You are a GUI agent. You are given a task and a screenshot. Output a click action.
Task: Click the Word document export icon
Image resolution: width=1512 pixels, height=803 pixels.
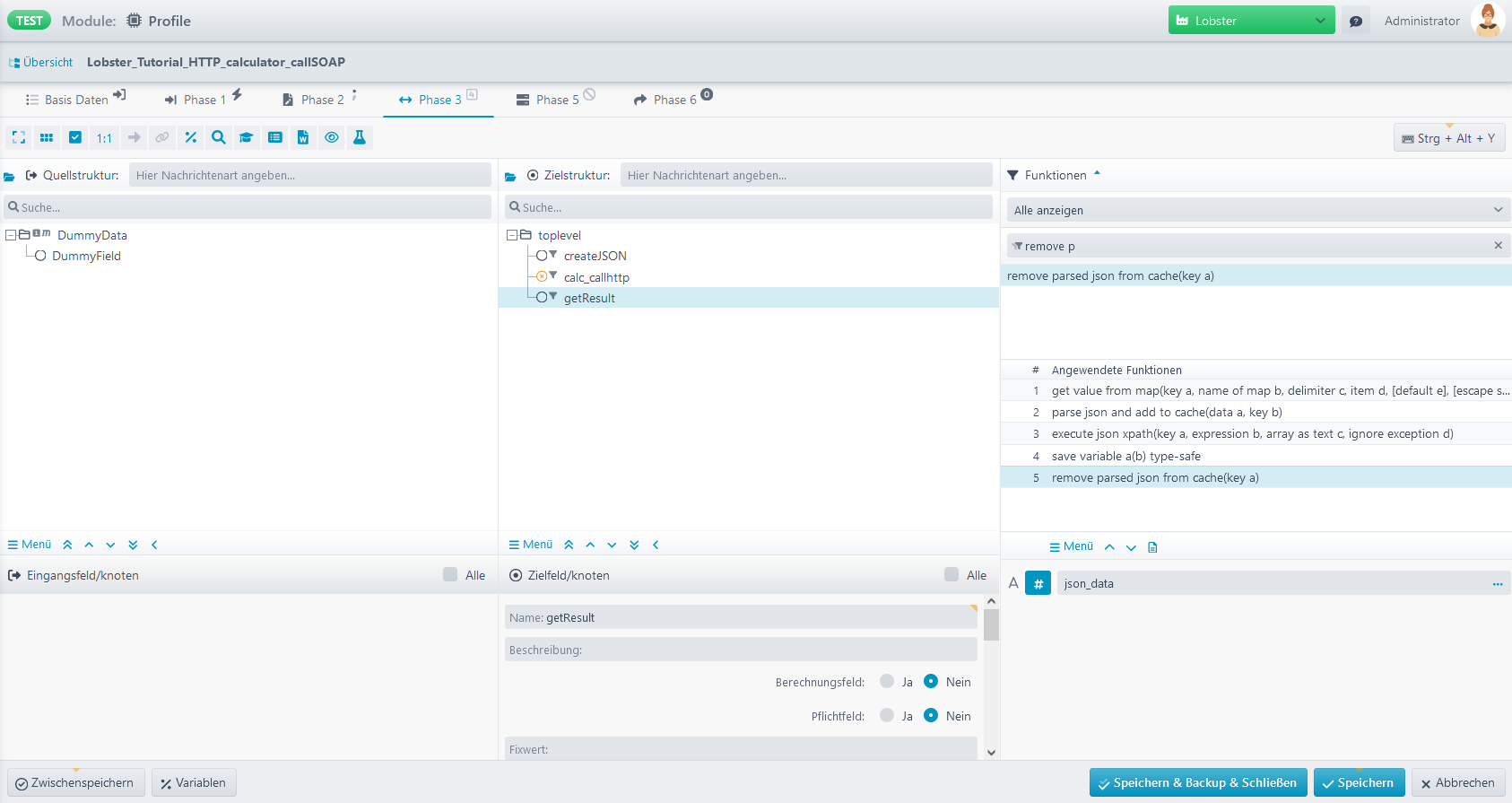tap(303, 137)
